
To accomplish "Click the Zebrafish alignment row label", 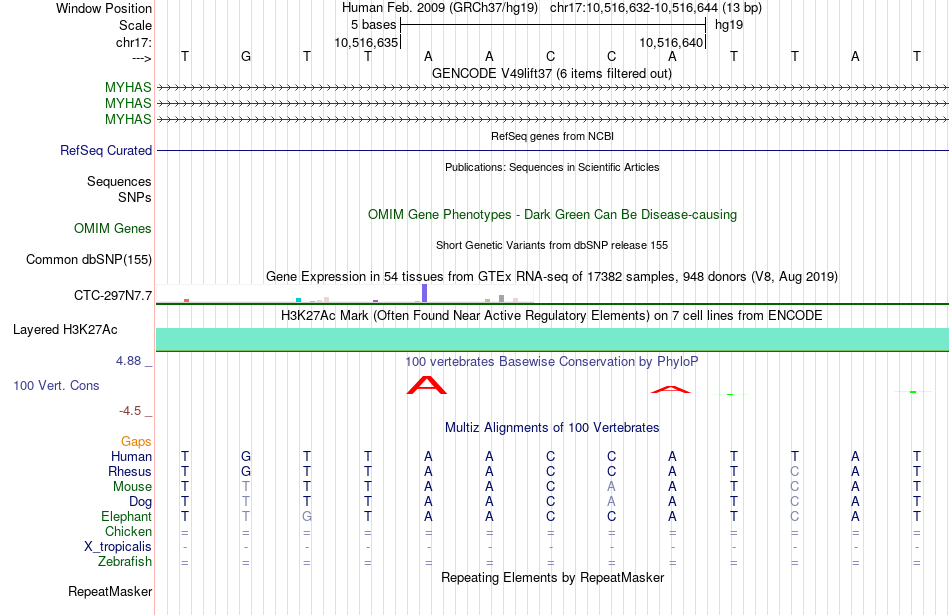I will pos(125,562).
